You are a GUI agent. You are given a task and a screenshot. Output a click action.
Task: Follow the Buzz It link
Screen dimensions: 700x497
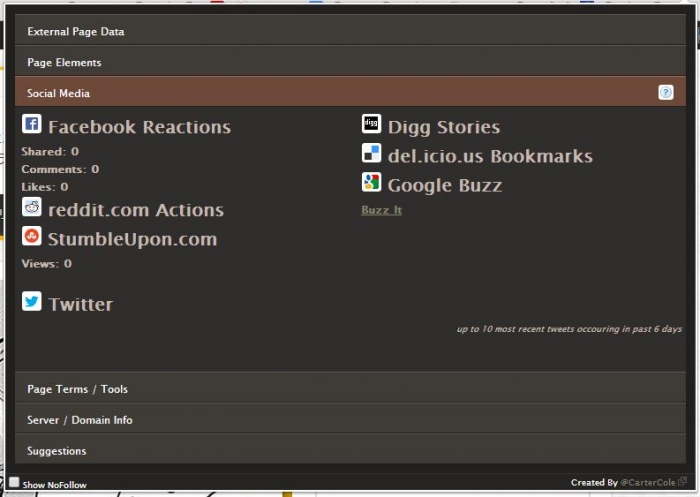tap(381, 210)
